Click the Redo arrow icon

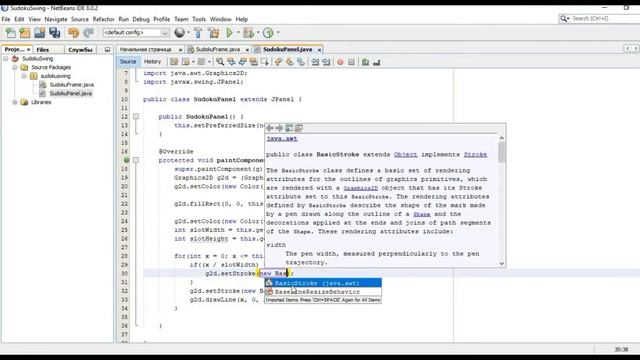click(88, 33)
